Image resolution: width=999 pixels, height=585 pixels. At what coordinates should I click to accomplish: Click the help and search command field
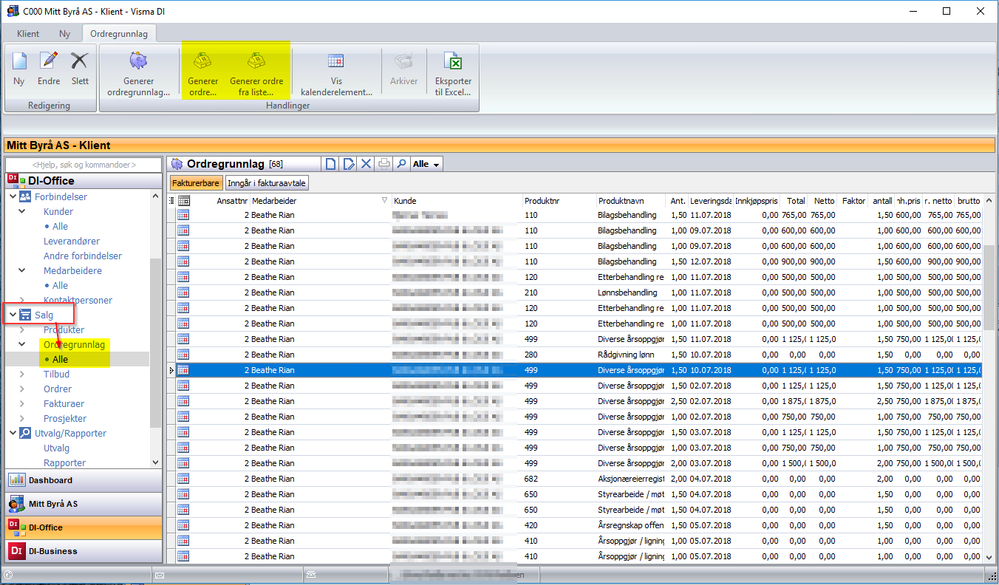click(83, 165)
